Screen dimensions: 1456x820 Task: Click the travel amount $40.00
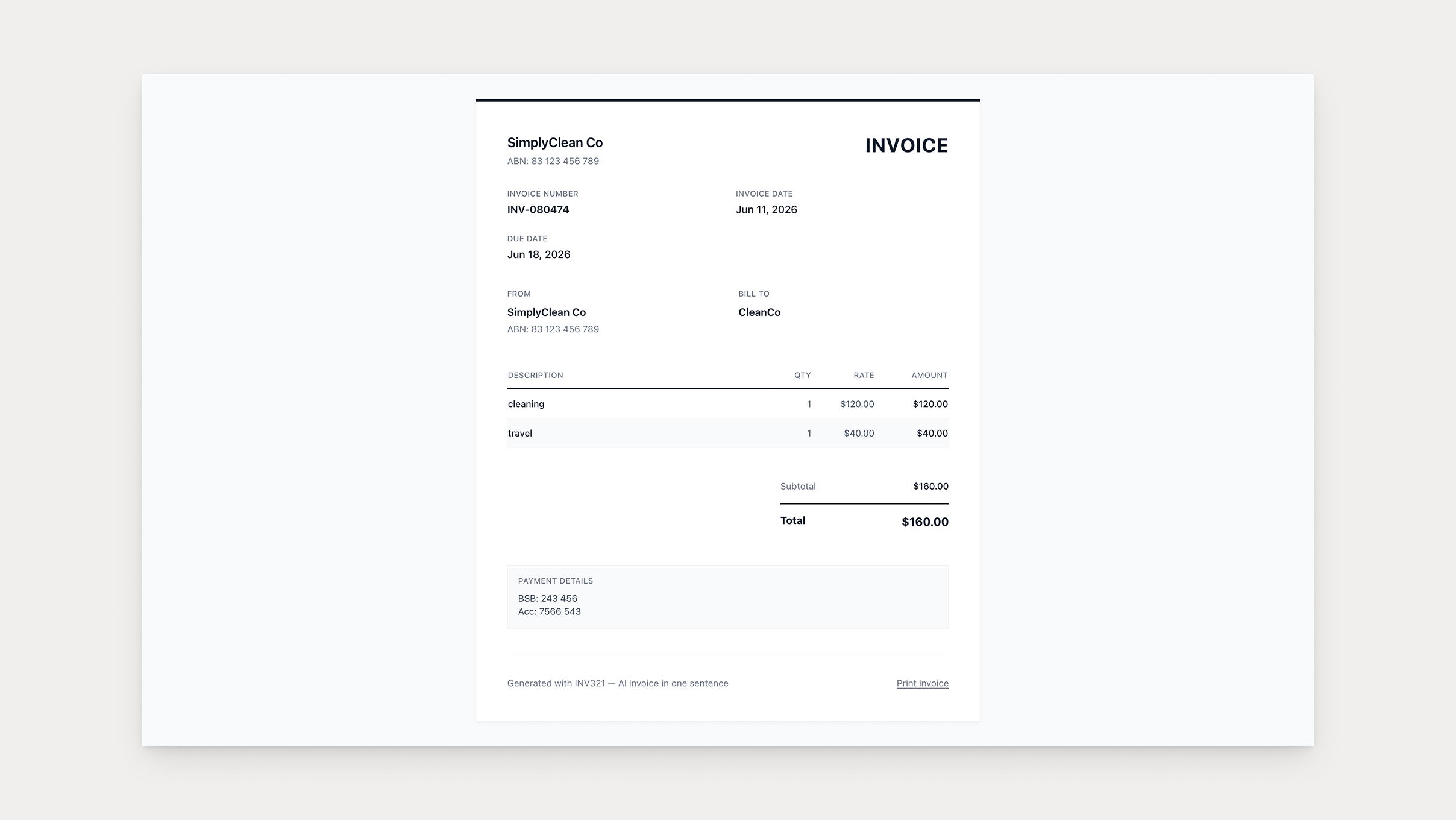(932, 433)
